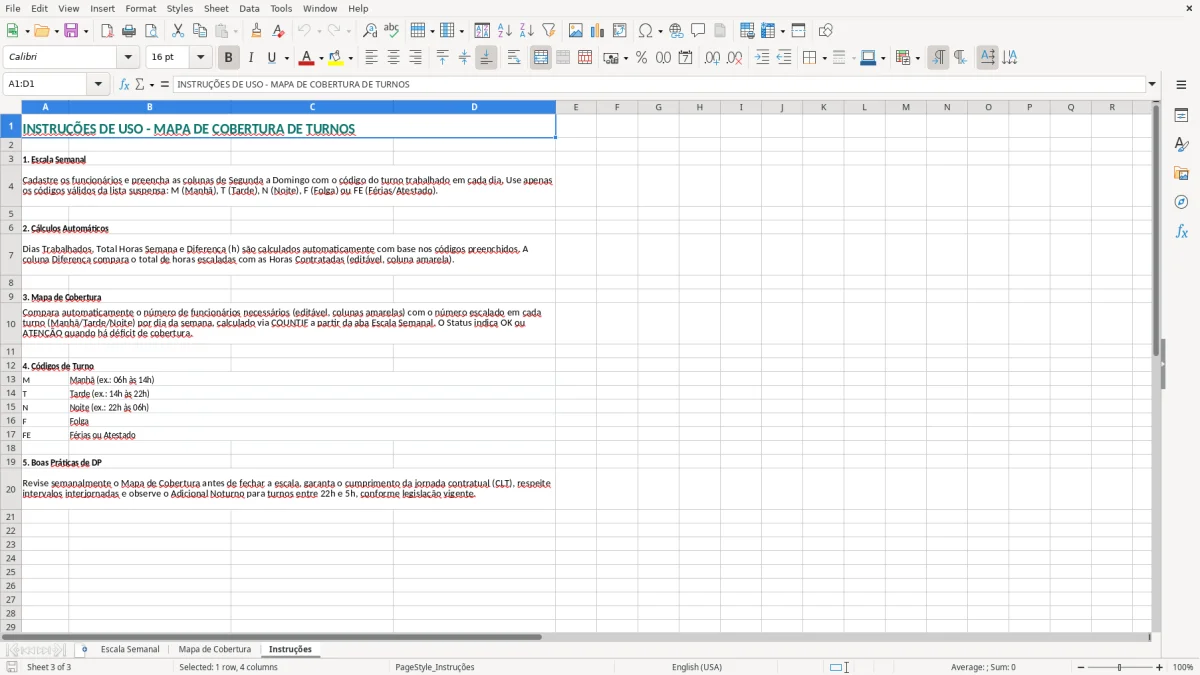Image resolution: width=1200 pixels, height=675 pixels.
Task: Run the spelling check
Action: point(392,31)
